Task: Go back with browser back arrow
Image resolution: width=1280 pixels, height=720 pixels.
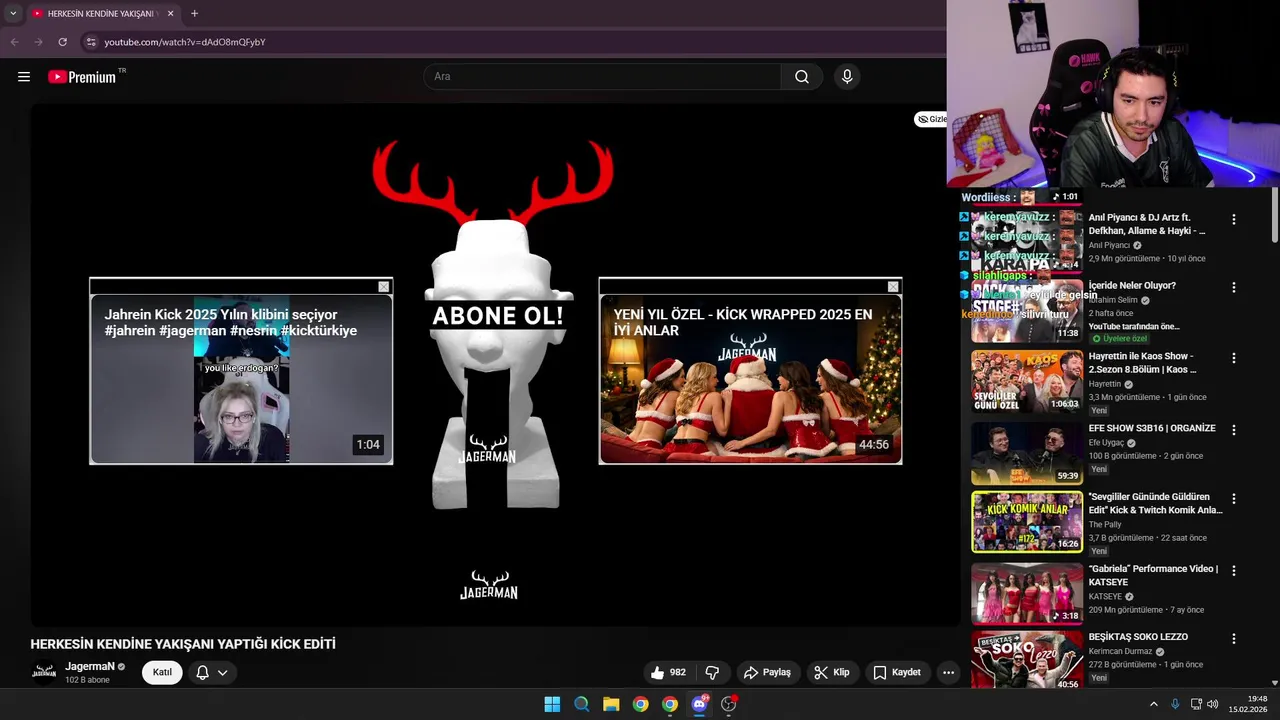Action: click(14, 42)
